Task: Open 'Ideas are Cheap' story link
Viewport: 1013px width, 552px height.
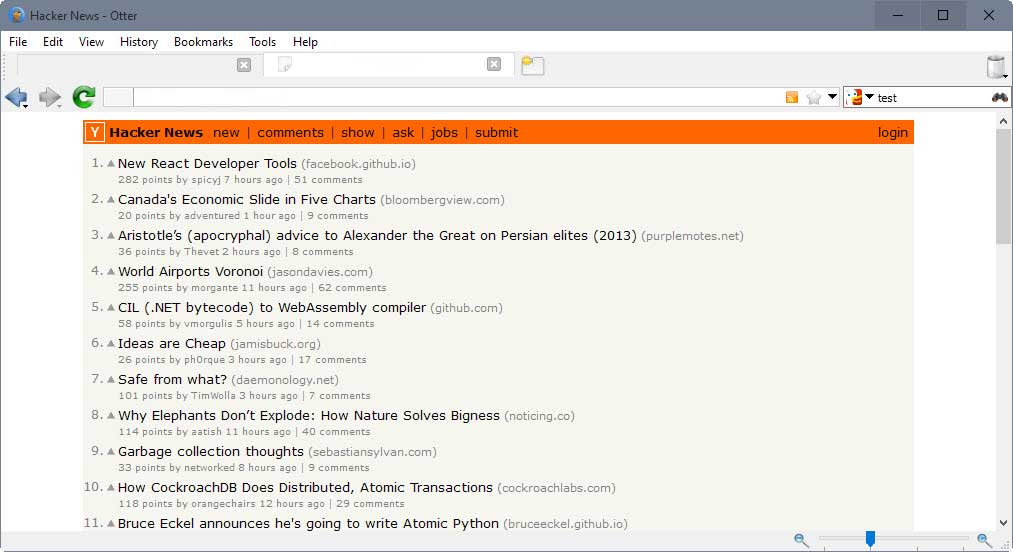Action: point(172,343)
